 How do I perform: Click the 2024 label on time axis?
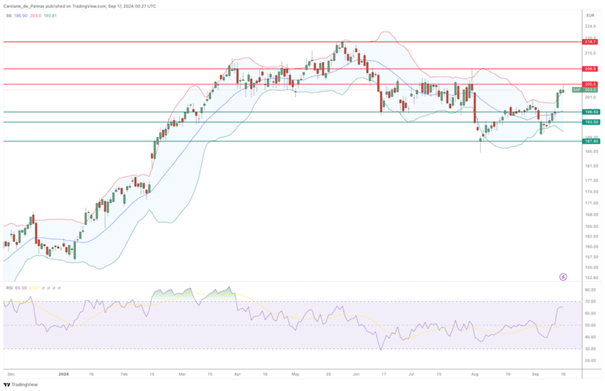(63, 374)
